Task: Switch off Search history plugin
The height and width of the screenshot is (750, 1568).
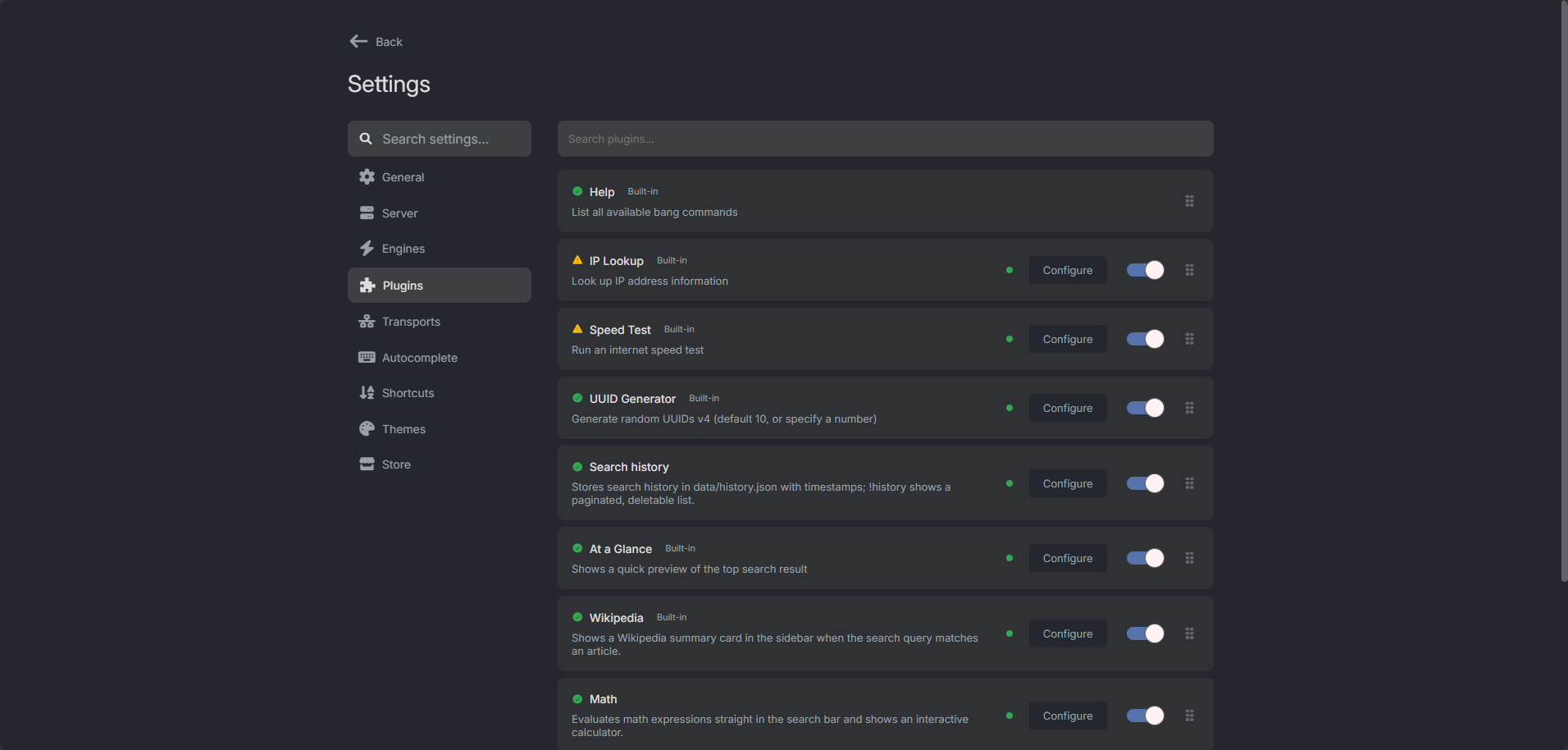Action: (1145, 483)
